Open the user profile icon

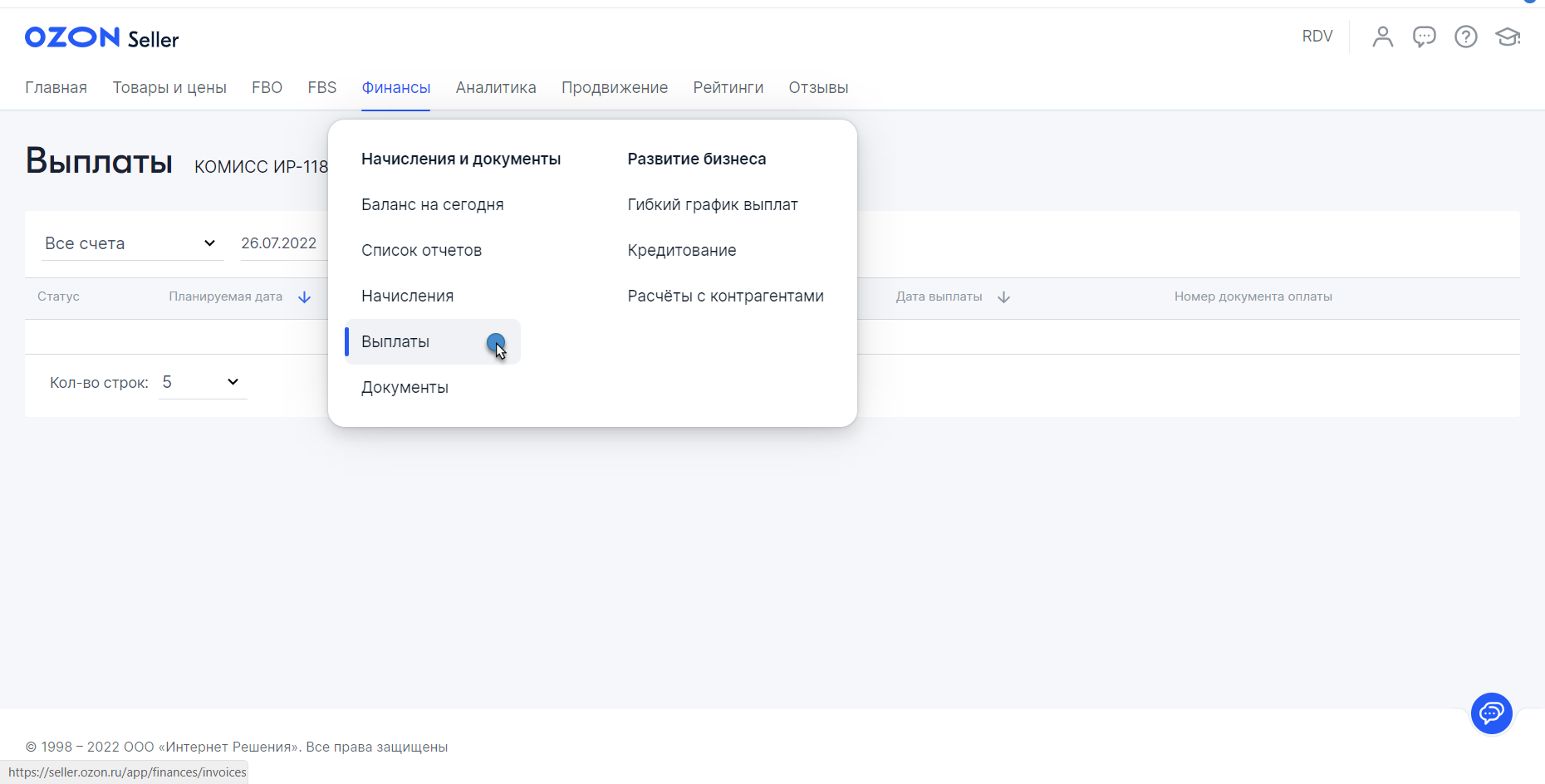point(1382,37)
